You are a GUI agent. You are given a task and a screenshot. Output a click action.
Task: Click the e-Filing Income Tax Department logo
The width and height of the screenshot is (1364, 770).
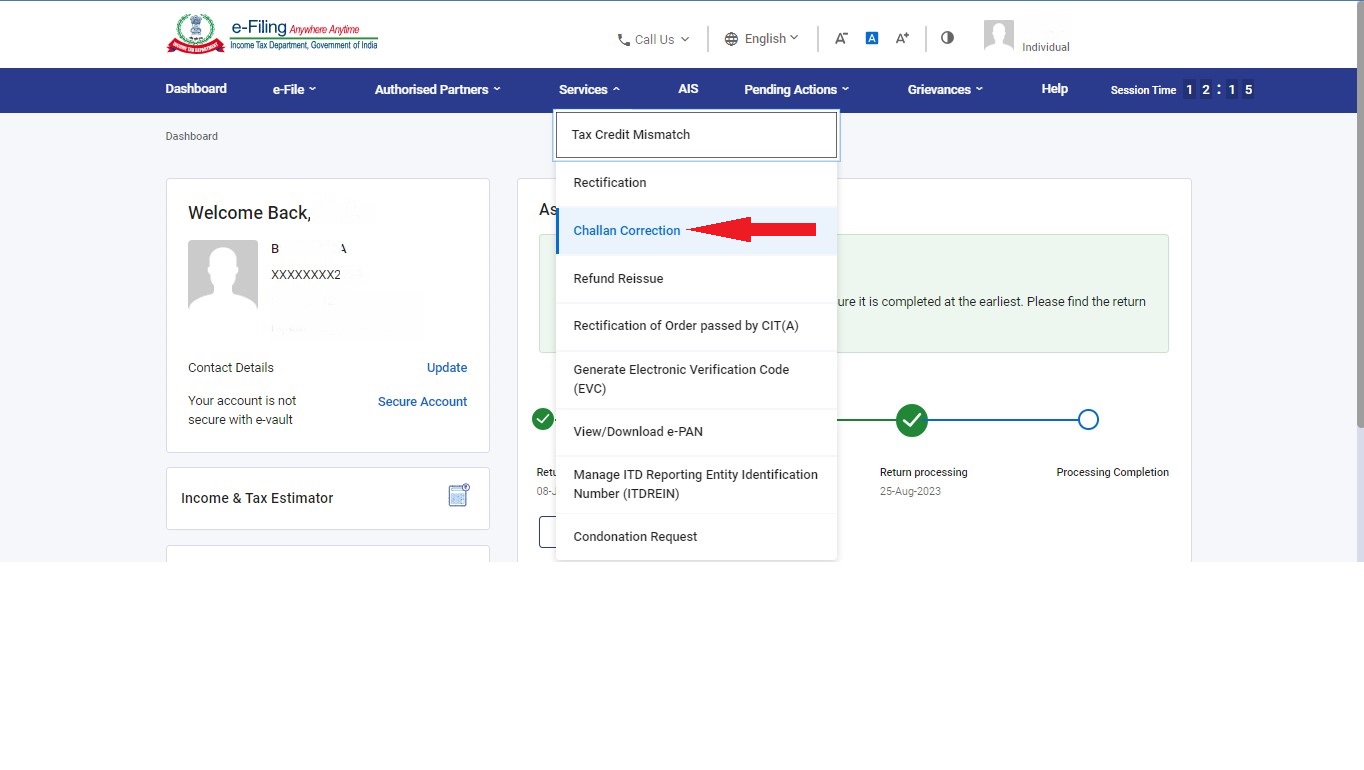pyautogui.click(x=272, y=34)
